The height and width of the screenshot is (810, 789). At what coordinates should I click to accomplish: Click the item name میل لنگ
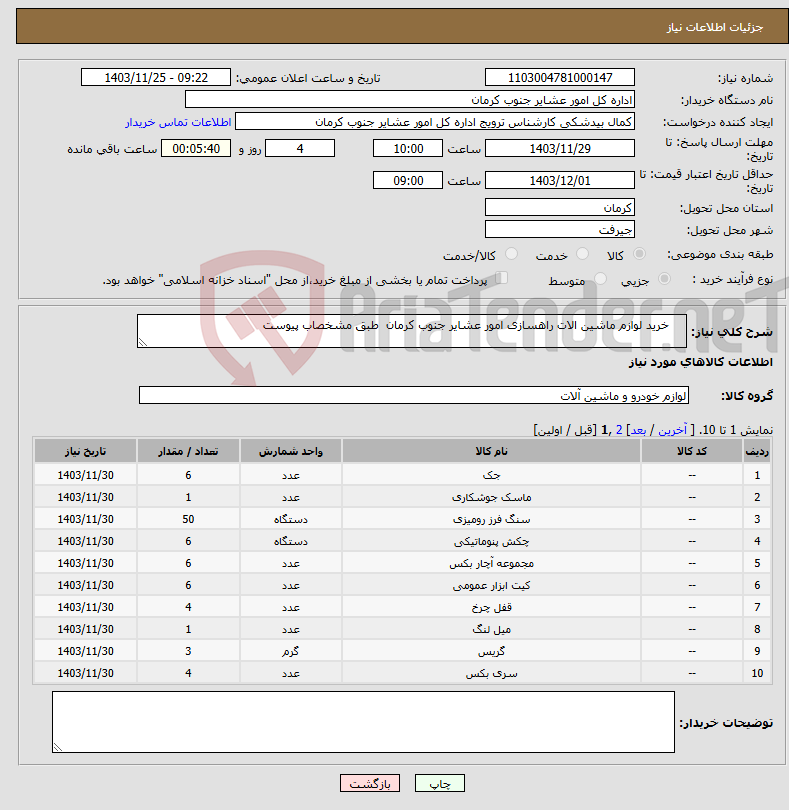coord(491,629)
